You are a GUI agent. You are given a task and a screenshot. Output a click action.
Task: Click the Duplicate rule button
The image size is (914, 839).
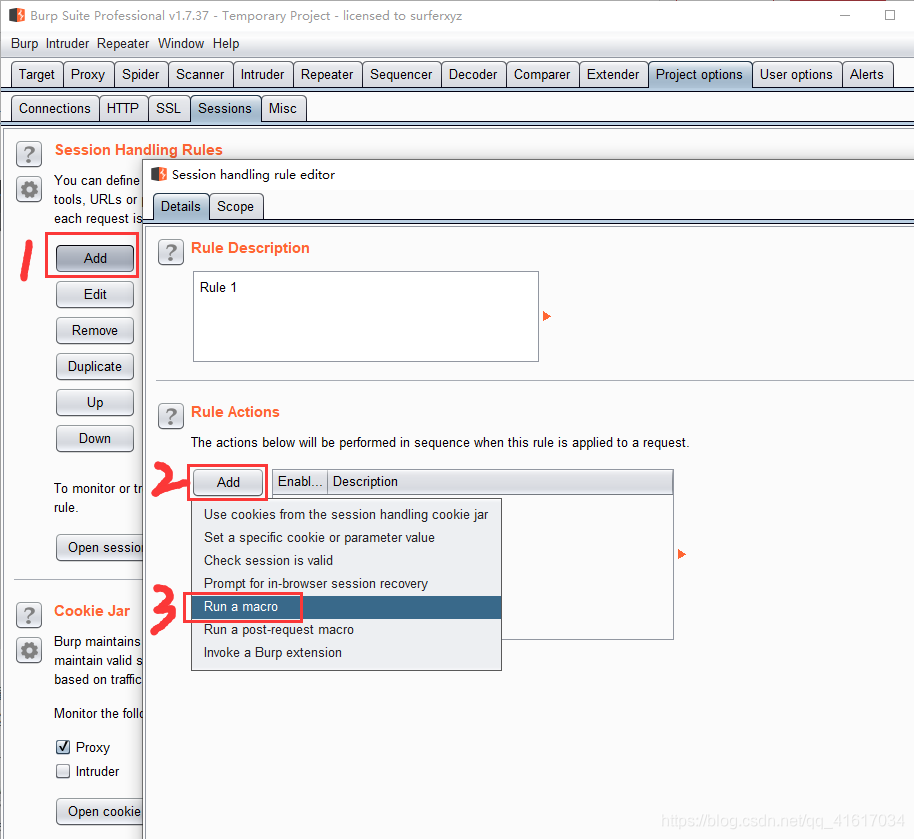coord(95,366)
